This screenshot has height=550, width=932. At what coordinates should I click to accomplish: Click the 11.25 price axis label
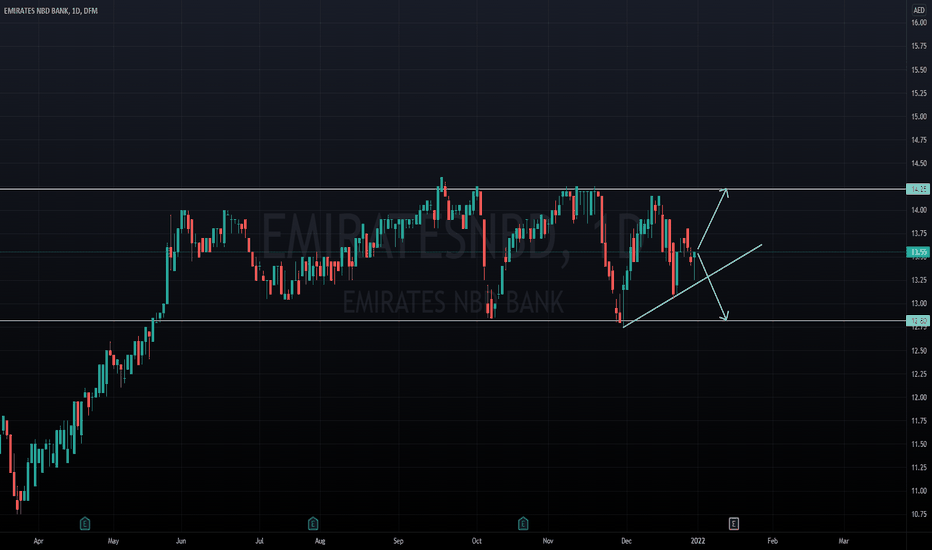tap(919, 467)
